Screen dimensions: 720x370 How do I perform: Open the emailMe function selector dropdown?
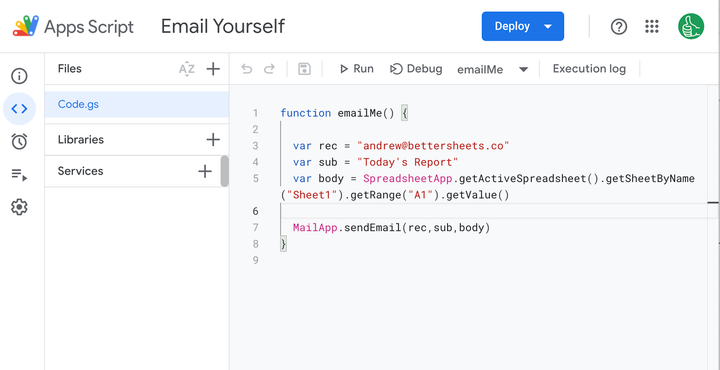tap(493, 69)
